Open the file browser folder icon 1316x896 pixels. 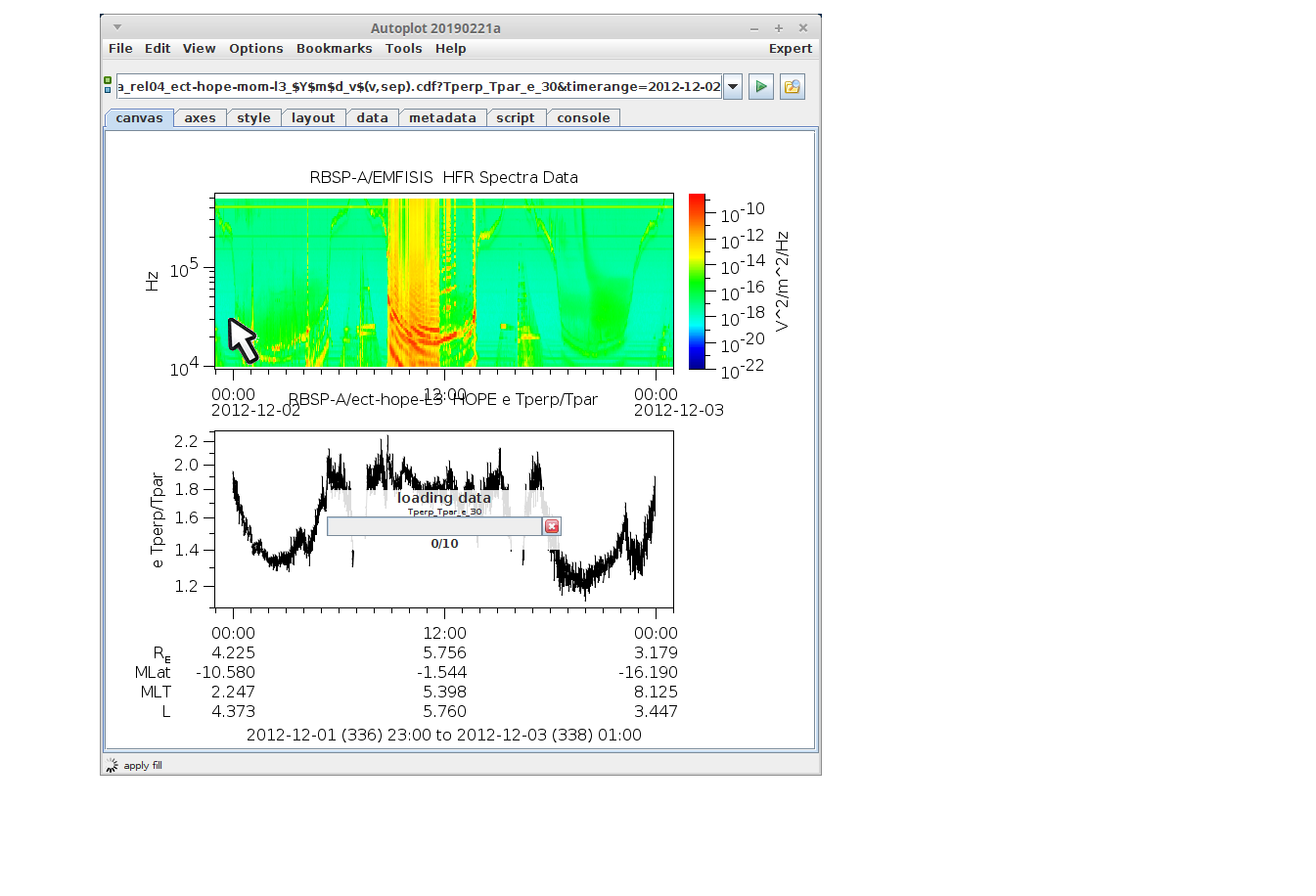pos(792,87)
